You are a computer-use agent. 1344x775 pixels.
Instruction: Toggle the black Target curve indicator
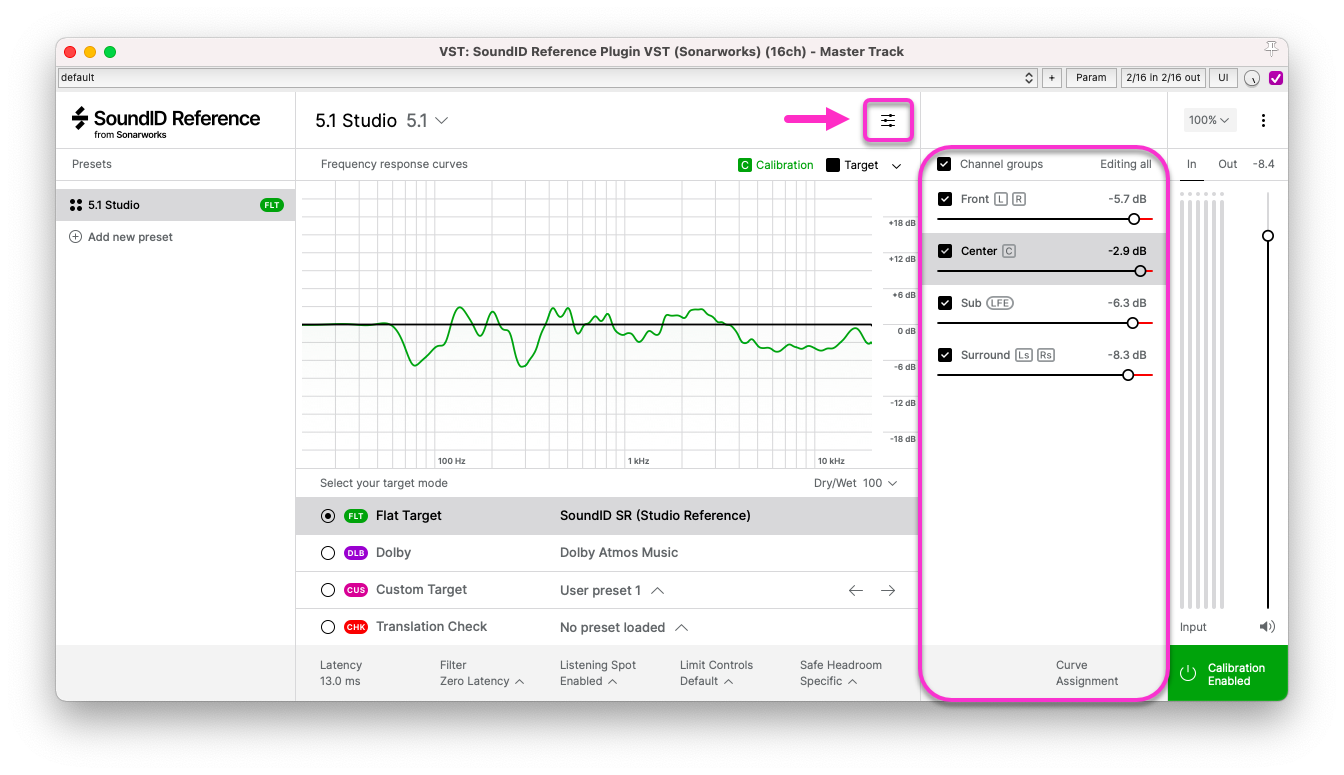(x=833, y=165)
